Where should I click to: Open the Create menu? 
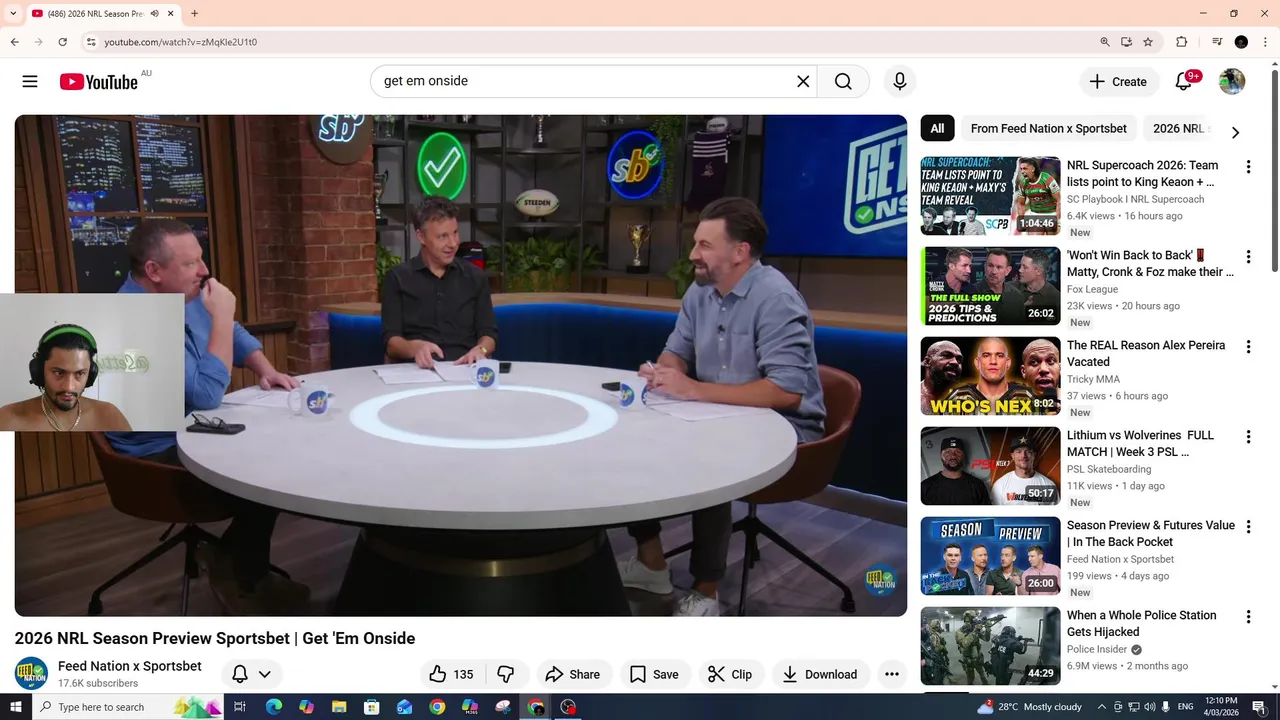(1119, 82)
